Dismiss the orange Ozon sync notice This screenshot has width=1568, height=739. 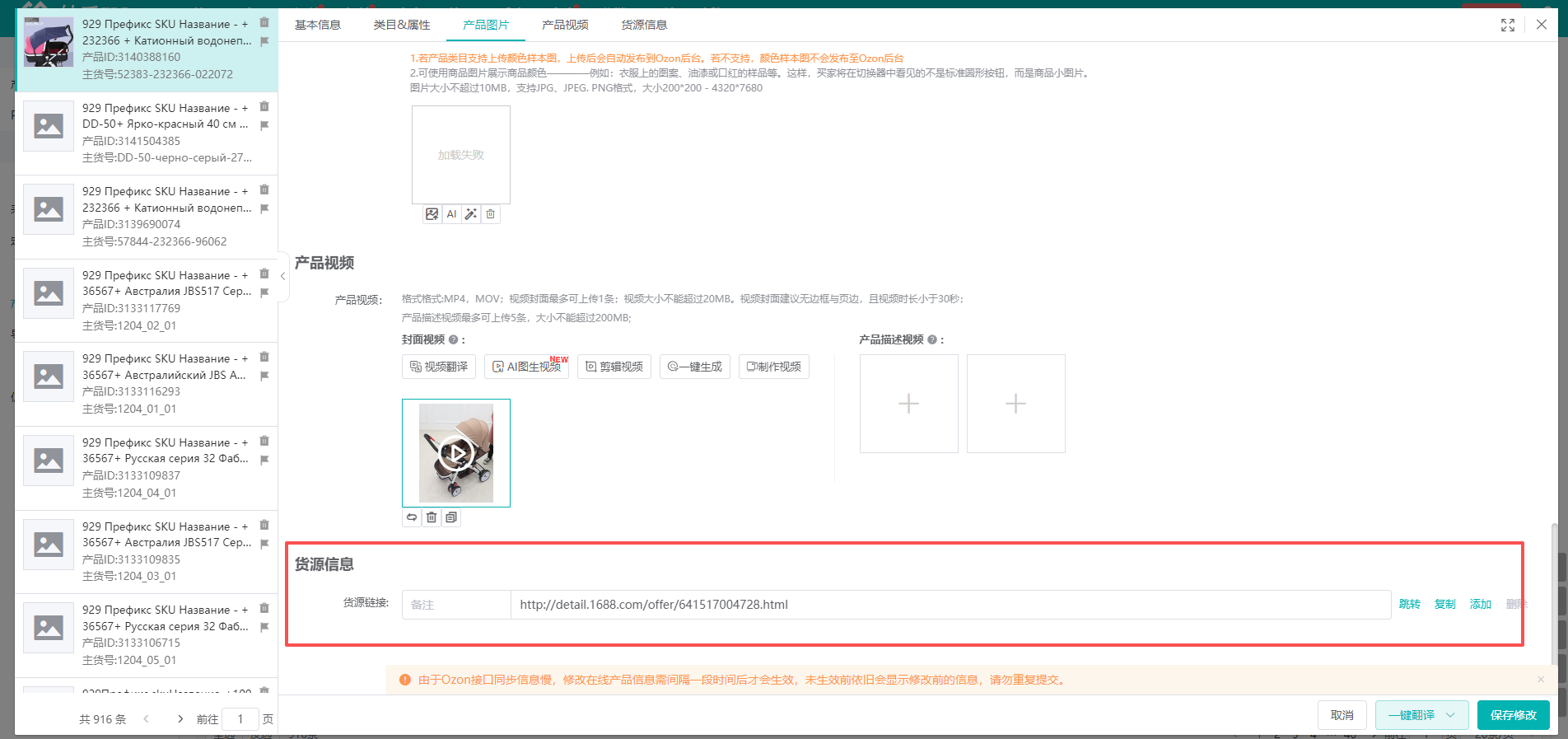(1541, 680)
